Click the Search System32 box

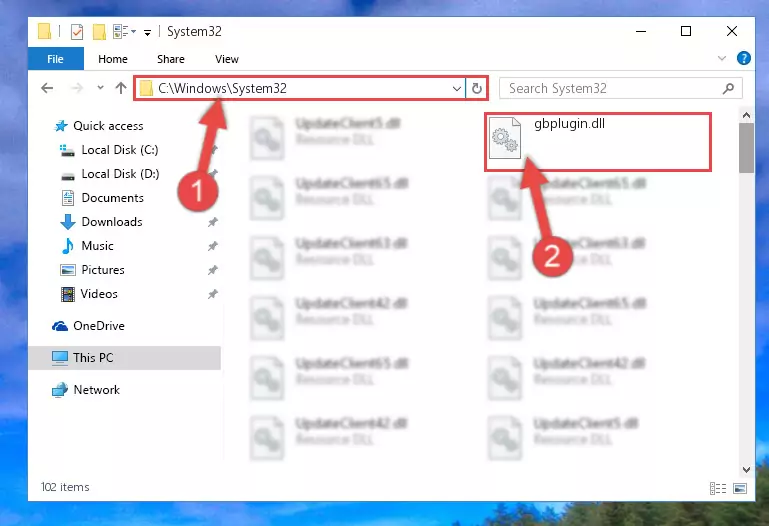(x=620, y=88)
